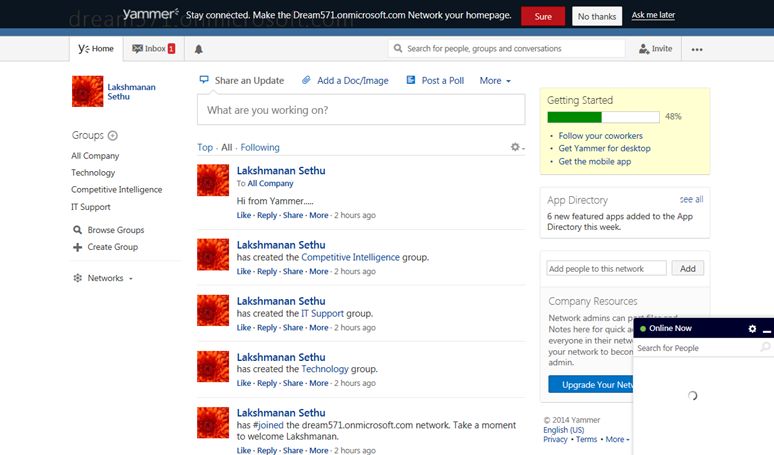Image resolution: width=774 pixels, height=455 pixels.
Task: Open the Terms link
Action: pyautogui.click(x=586, y=439)
